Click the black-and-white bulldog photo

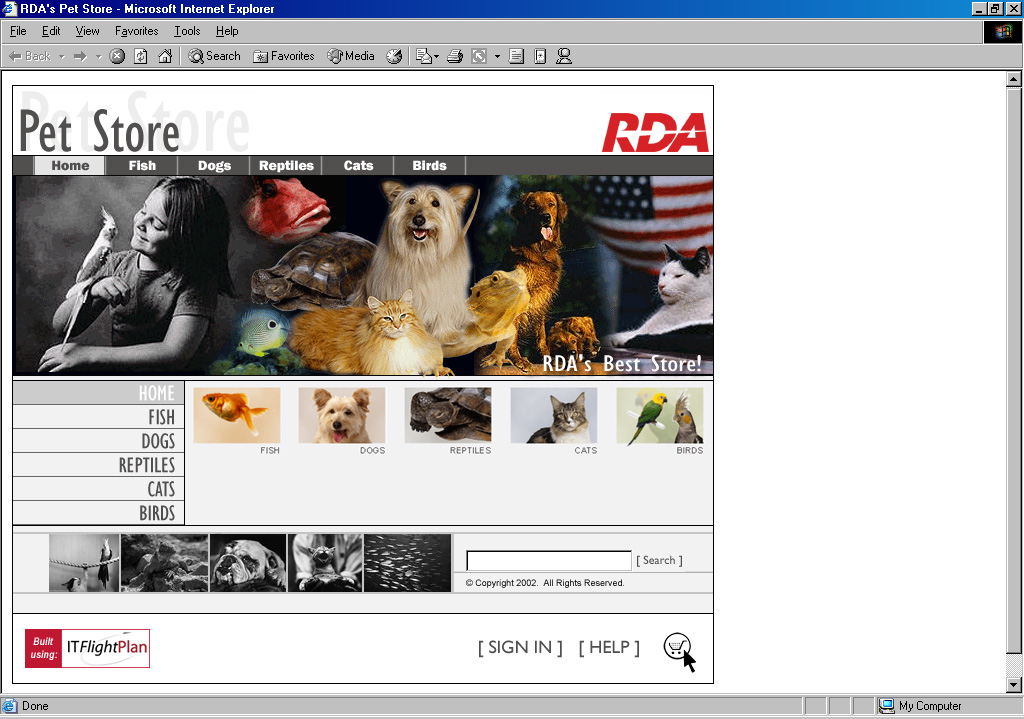248,563
